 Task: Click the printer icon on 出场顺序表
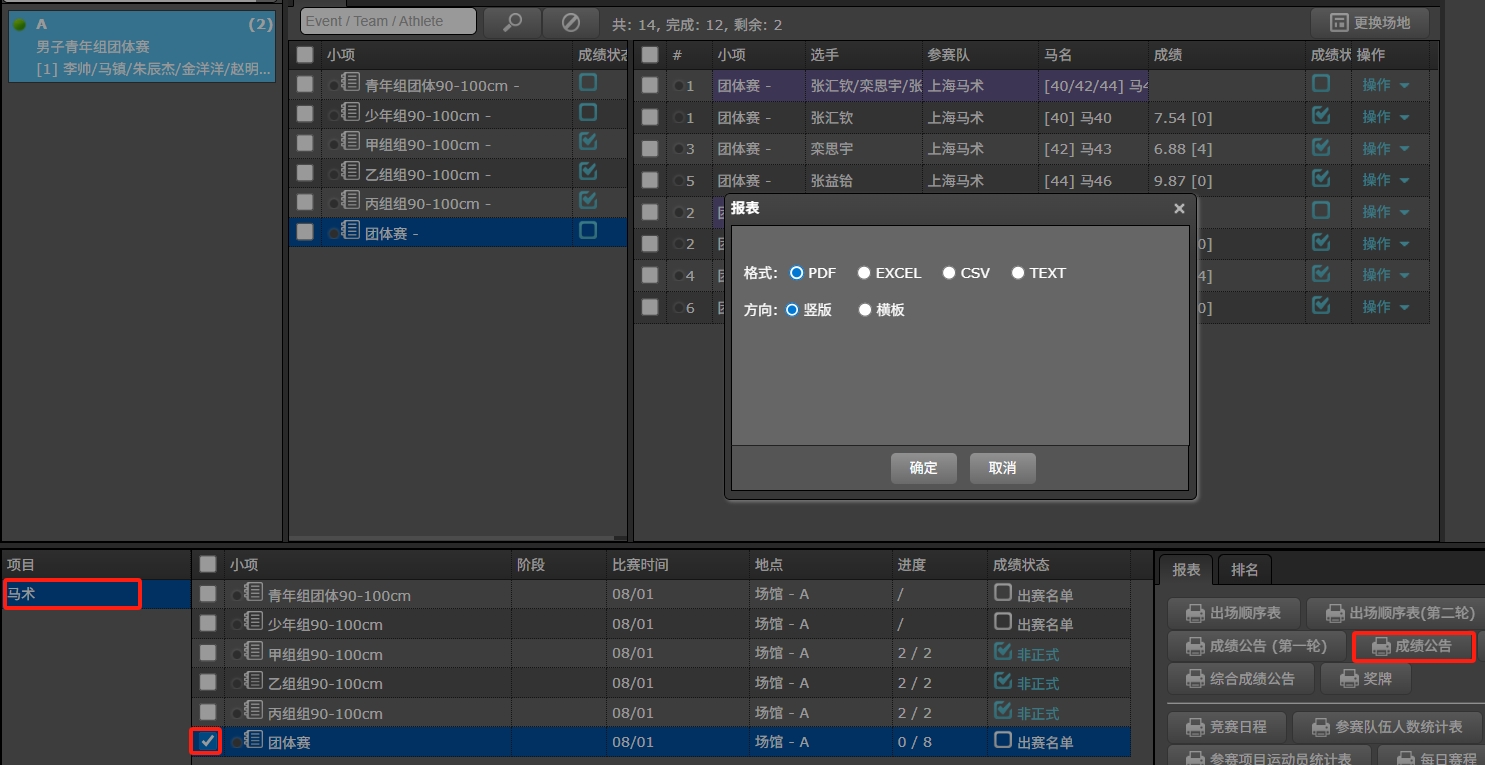point(1195,613)
